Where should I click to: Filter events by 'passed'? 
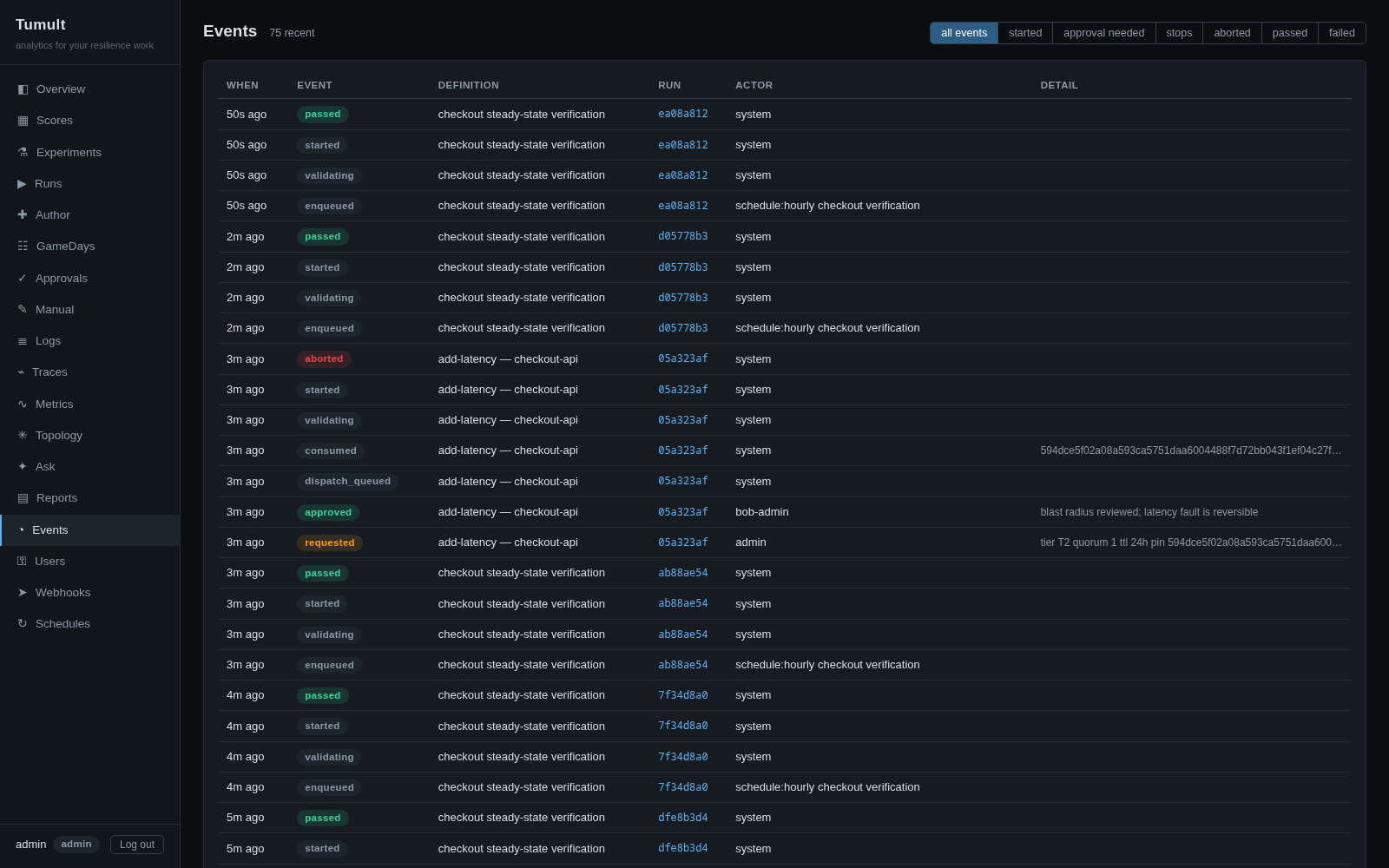(x=1289, y=33)
